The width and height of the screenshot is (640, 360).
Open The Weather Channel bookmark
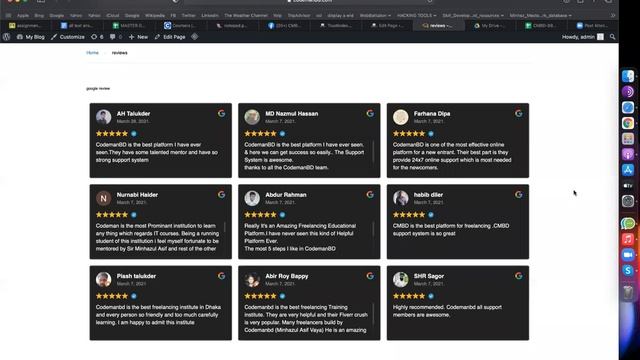pyautogui.click(x=246, y=16)
